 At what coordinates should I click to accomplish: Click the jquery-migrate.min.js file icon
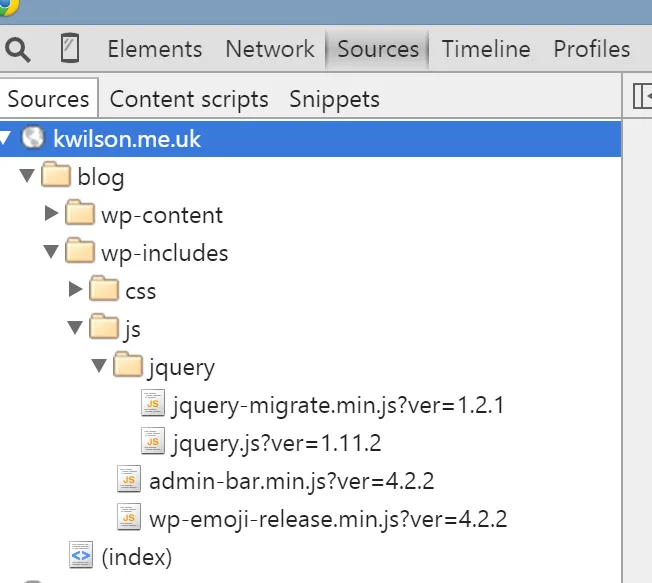153,405
